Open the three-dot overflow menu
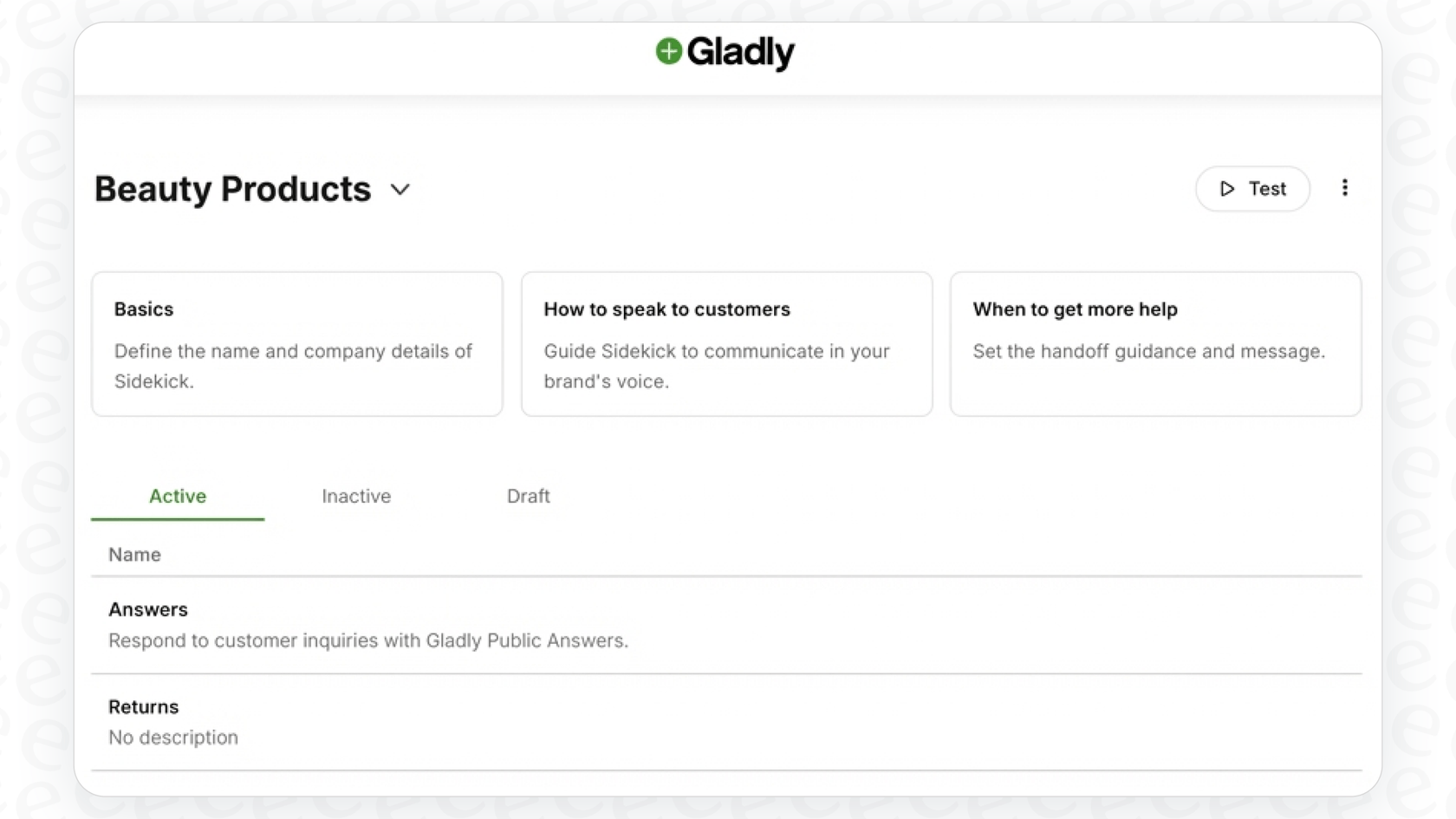Screen dimensions: 1456x819 [x=1346, y=188]
